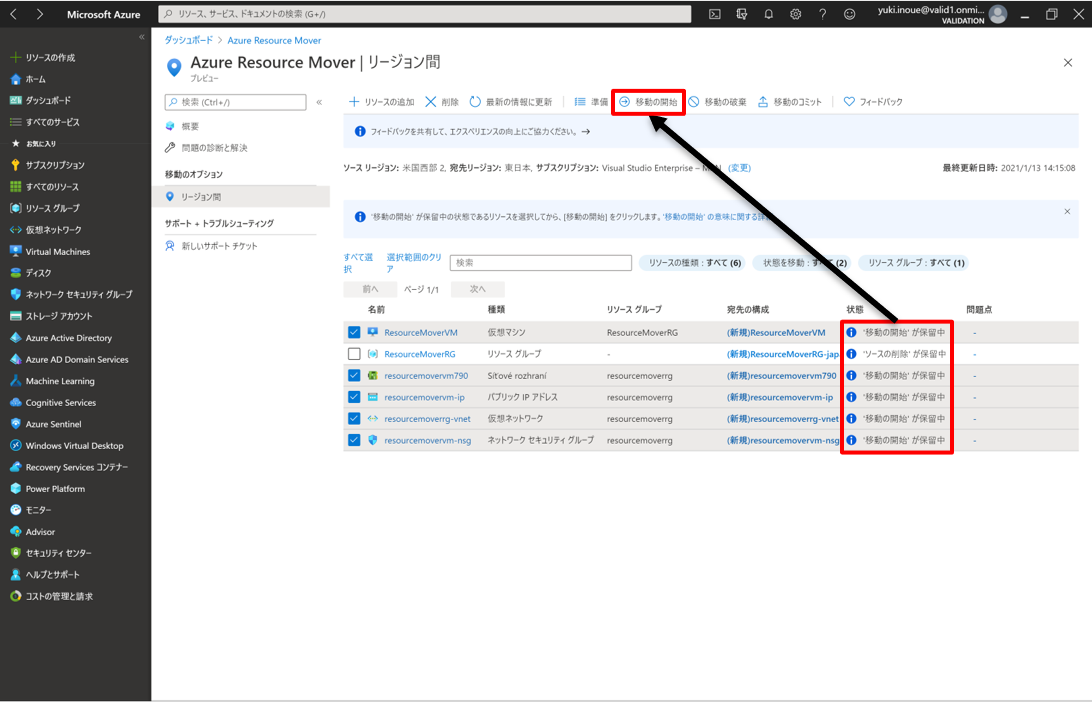
Task: Click 最新の情報に更新 refresh button
Action: 510,102
